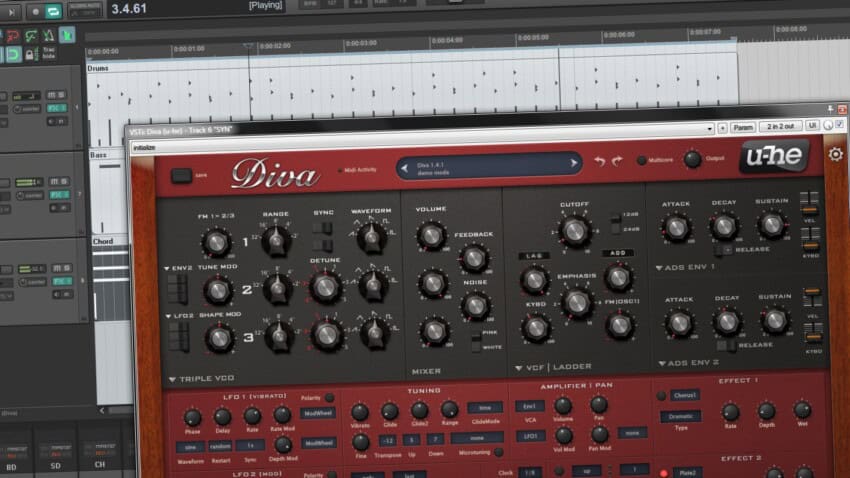Toggle the green envelope toolbar icon
Image resolution: width=850 pixels, height=478 pixels.
tap(31, 36)
